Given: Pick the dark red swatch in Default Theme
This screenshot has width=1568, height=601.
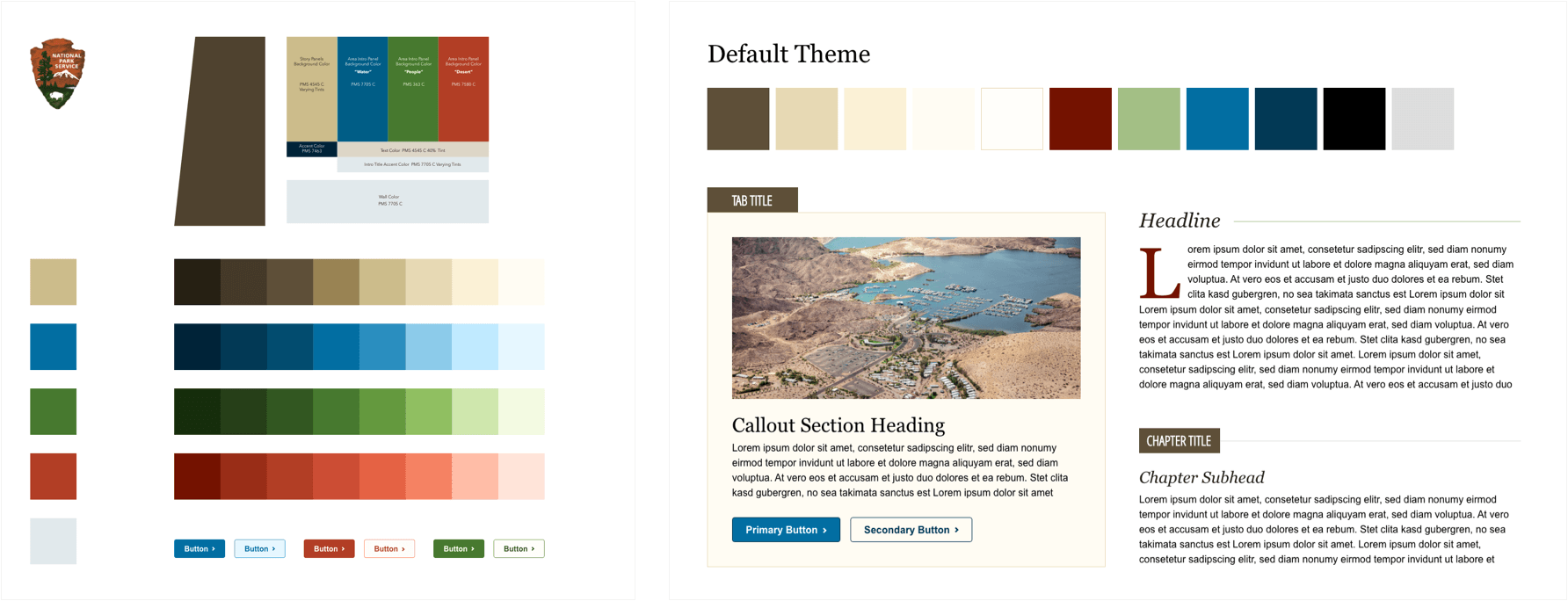Looking at the screenshot, I should point(1080,119).
